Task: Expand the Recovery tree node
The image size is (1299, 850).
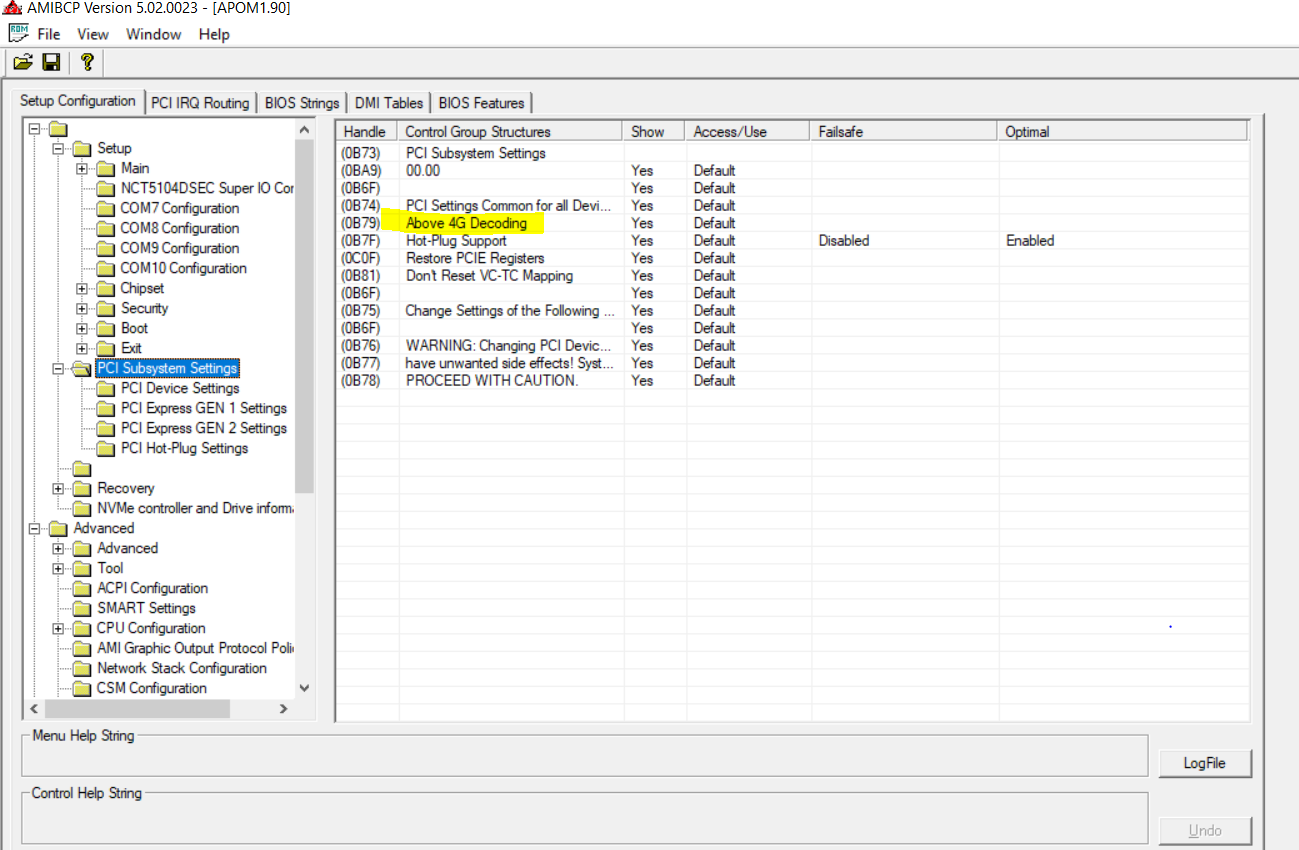Action: click(58, 488)
